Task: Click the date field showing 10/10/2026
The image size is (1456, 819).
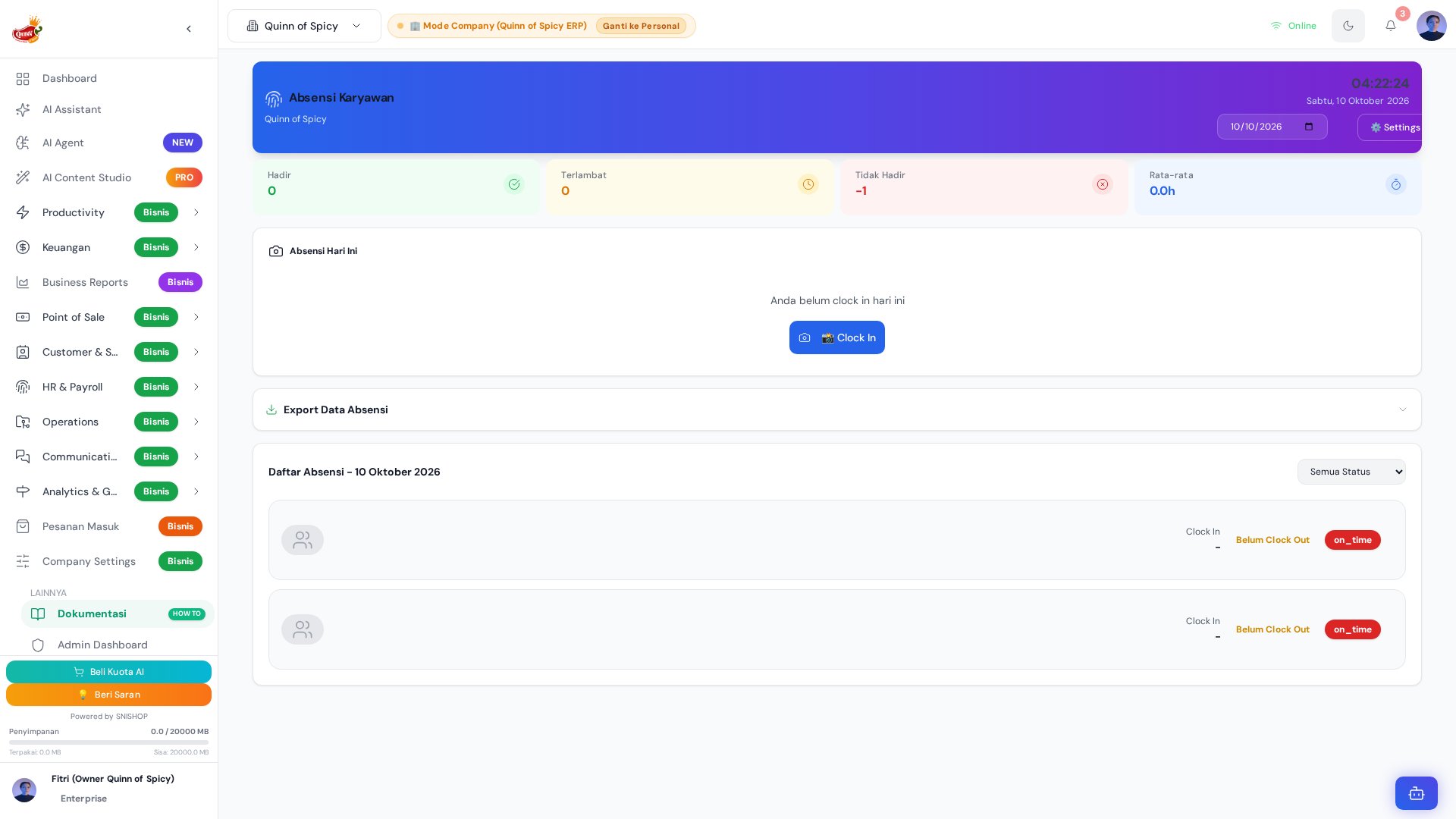Action: pyautogui.click(x=1272, y=127)
